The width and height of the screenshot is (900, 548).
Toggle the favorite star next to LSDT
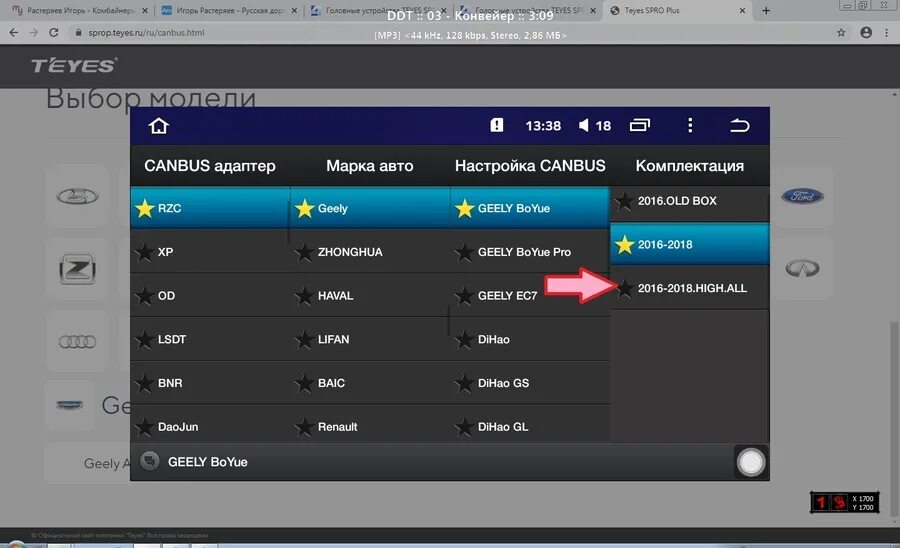click(144, 339)
